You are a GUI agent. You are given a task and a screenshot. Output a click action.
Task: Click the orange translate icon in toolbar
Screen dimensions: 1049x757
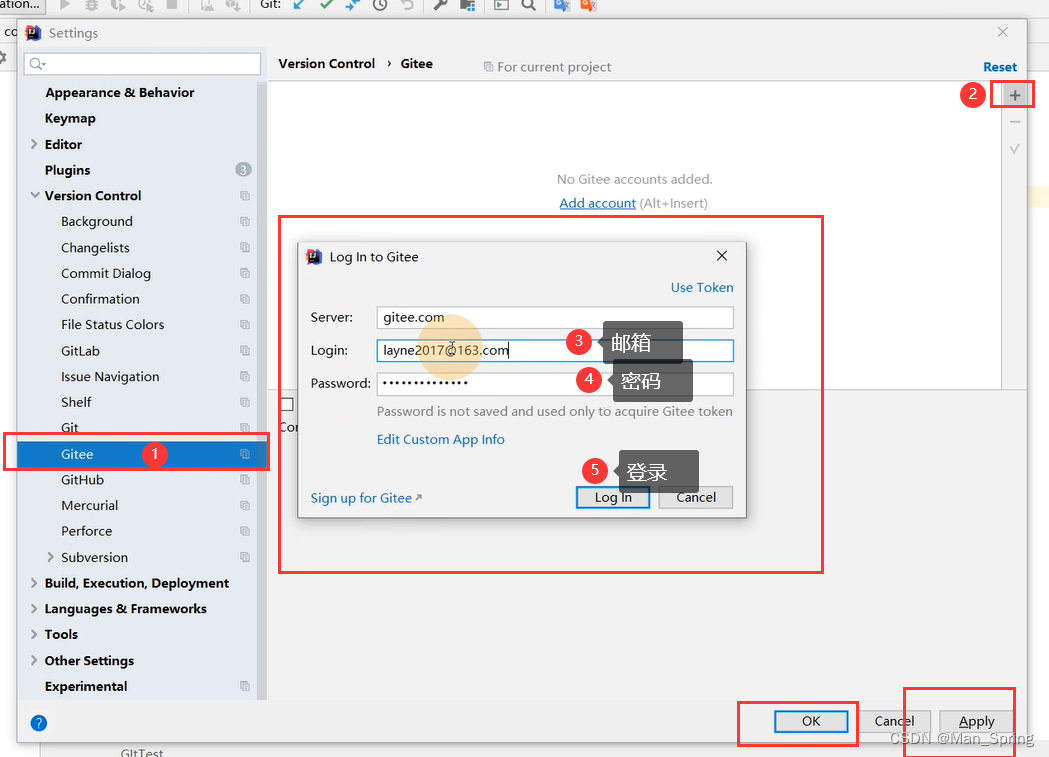588,5
